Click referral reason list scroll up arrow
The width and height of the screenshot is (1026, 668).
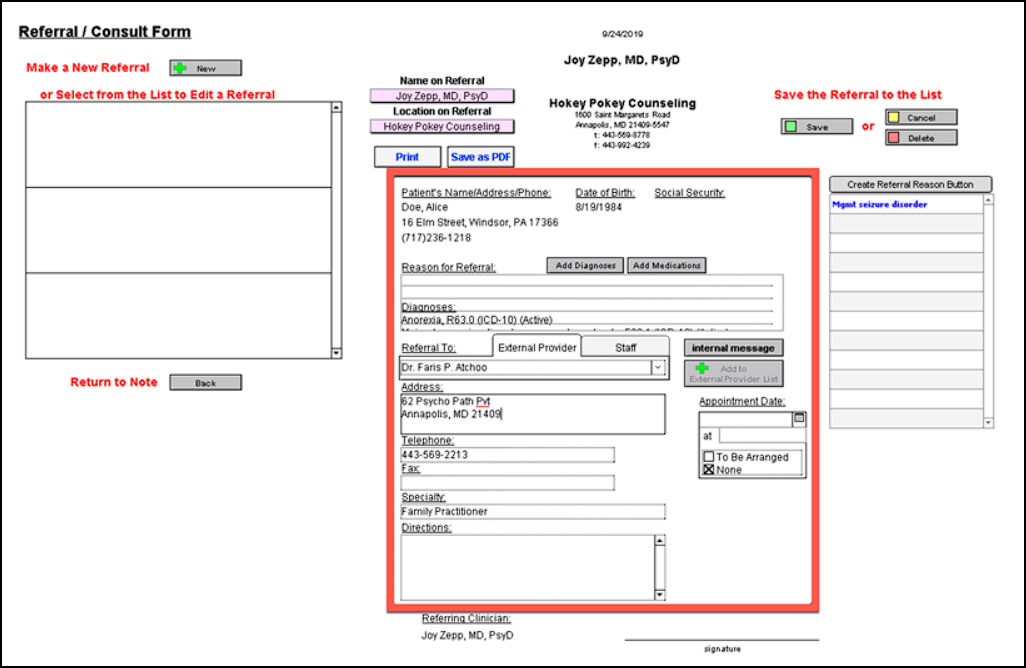[988, 200]
